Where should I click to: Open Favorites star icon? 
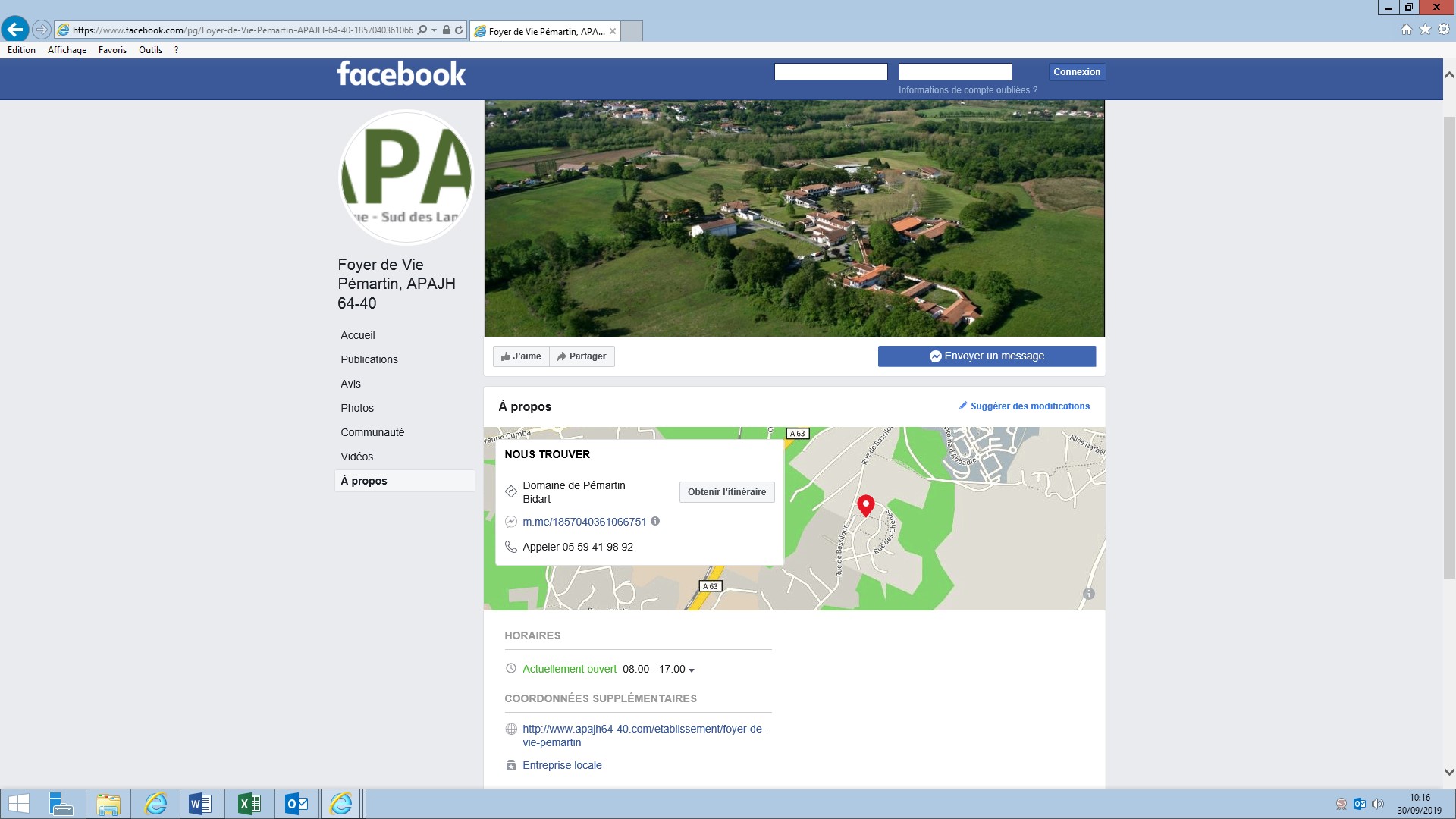coord(1426,30)
